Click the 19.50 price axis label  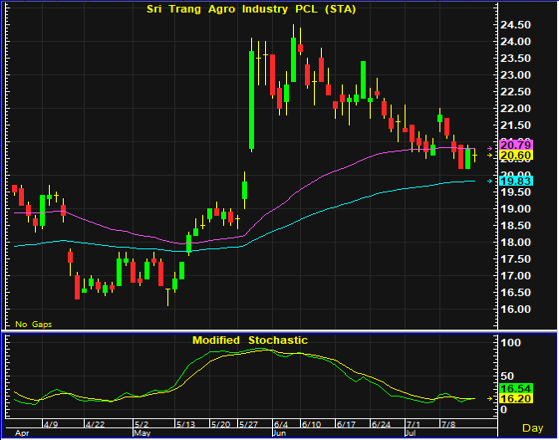point(516,192)
